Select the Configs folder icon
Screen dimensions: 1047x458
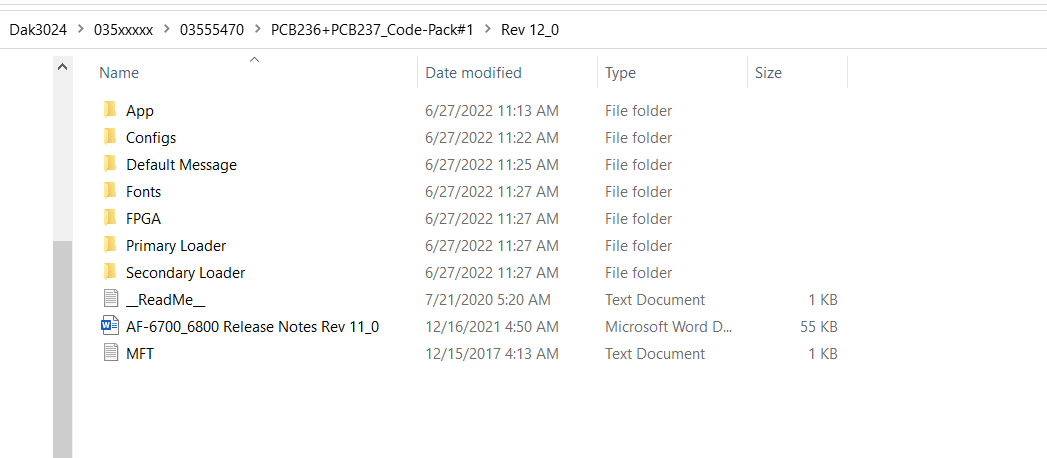110,137
